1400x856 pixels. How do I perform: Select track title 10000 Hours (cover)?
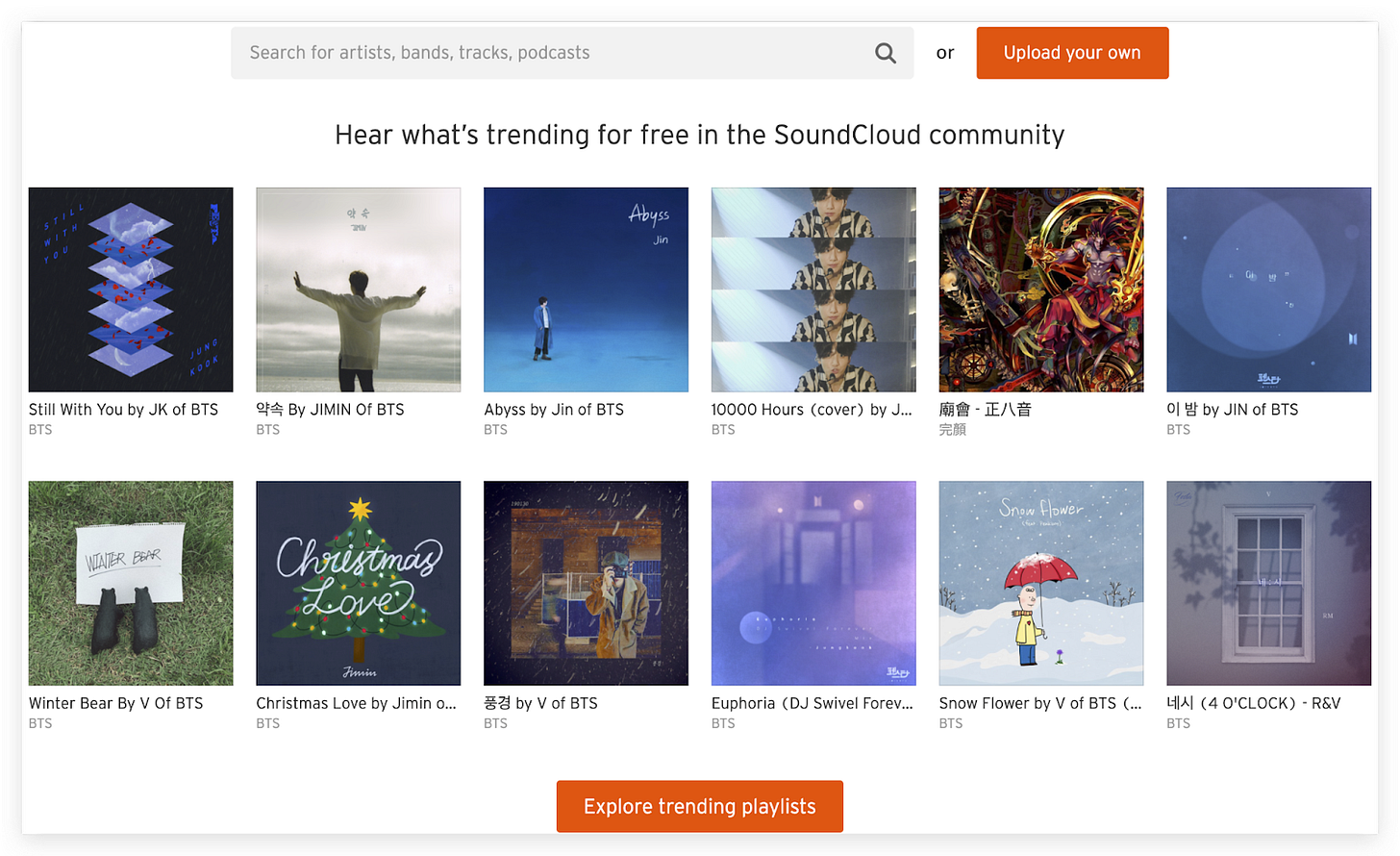(812, 410)
